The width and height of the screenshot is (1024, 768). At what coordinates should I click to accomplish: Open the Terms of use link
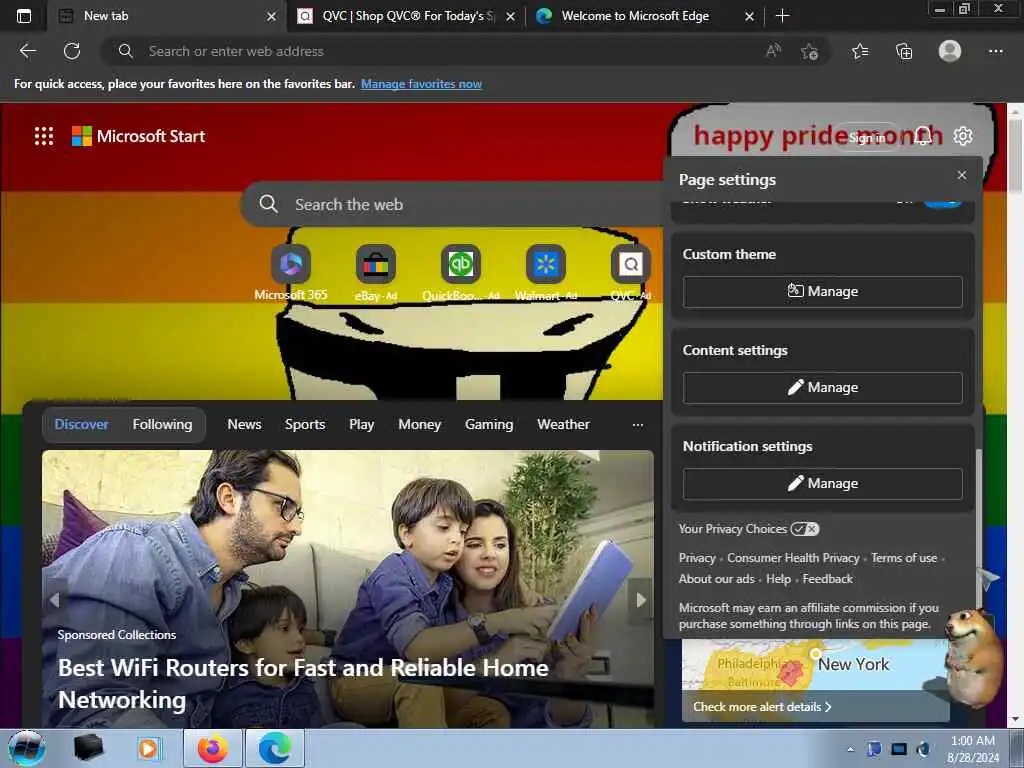904,558
